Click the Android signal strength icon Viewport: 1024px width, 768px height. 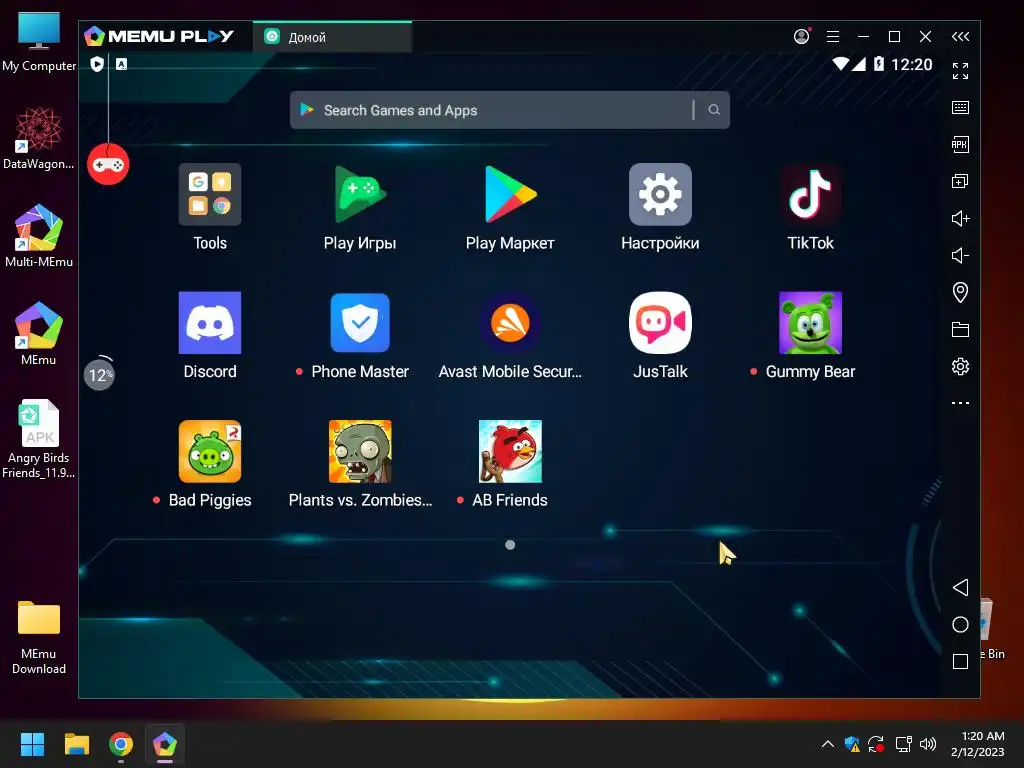pos(858,64)
